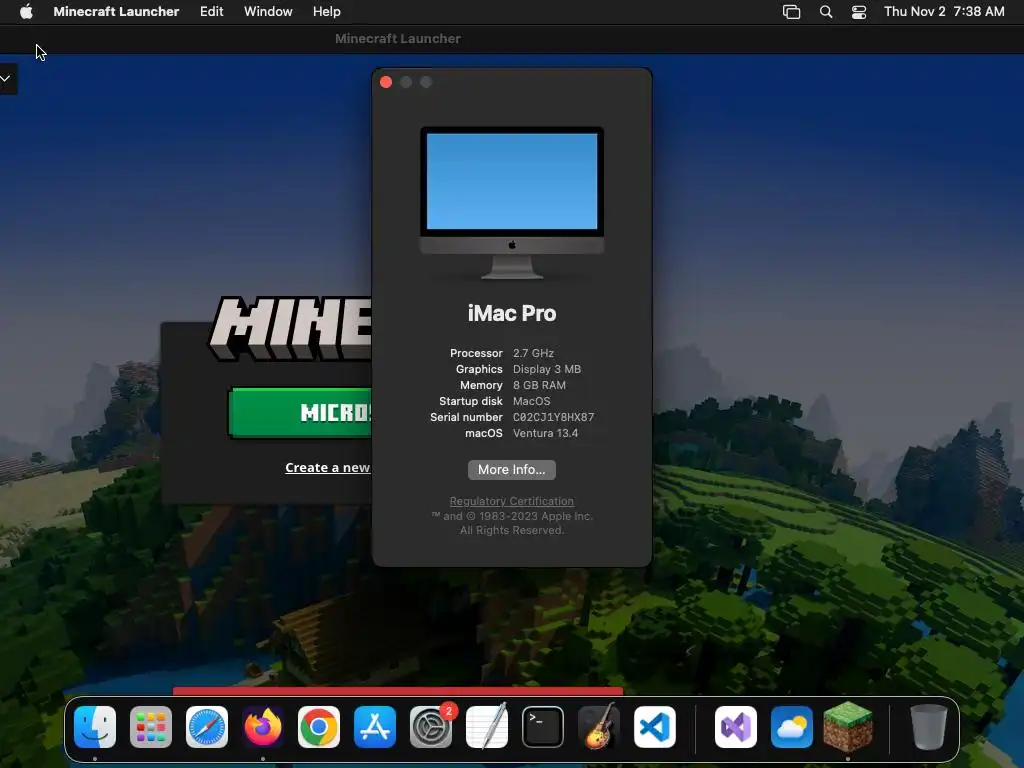Click the red progress bar above dock

tap(398, 691)
